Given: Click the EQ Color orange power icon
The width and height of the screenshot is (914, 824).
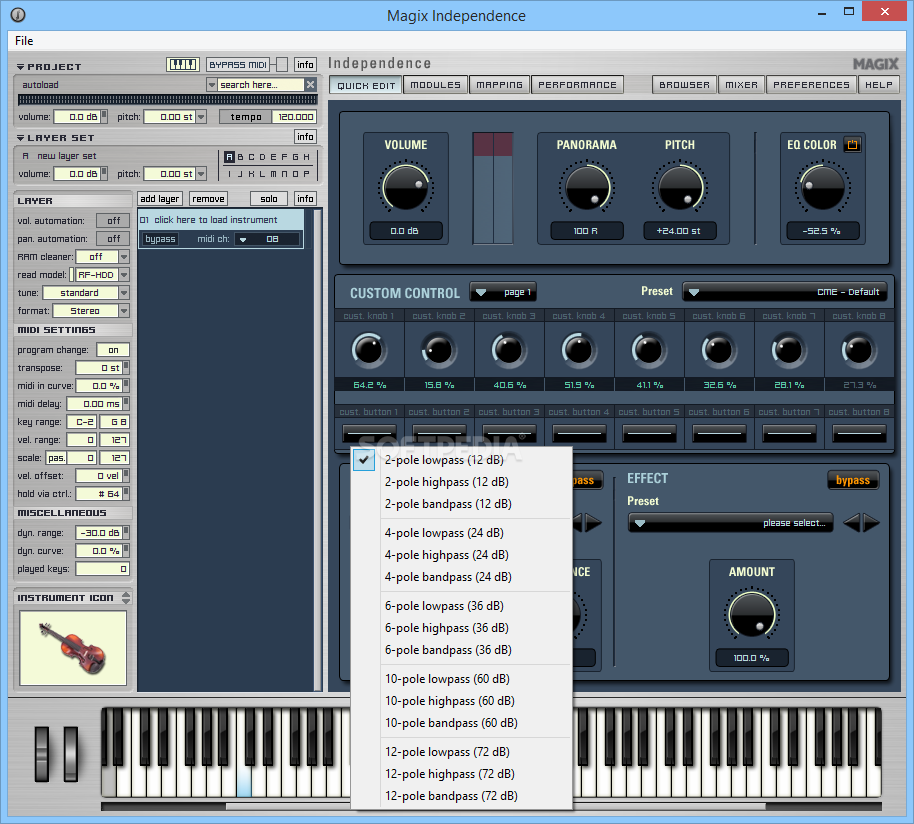Looking at the screenshot, I should pos(852,145).
